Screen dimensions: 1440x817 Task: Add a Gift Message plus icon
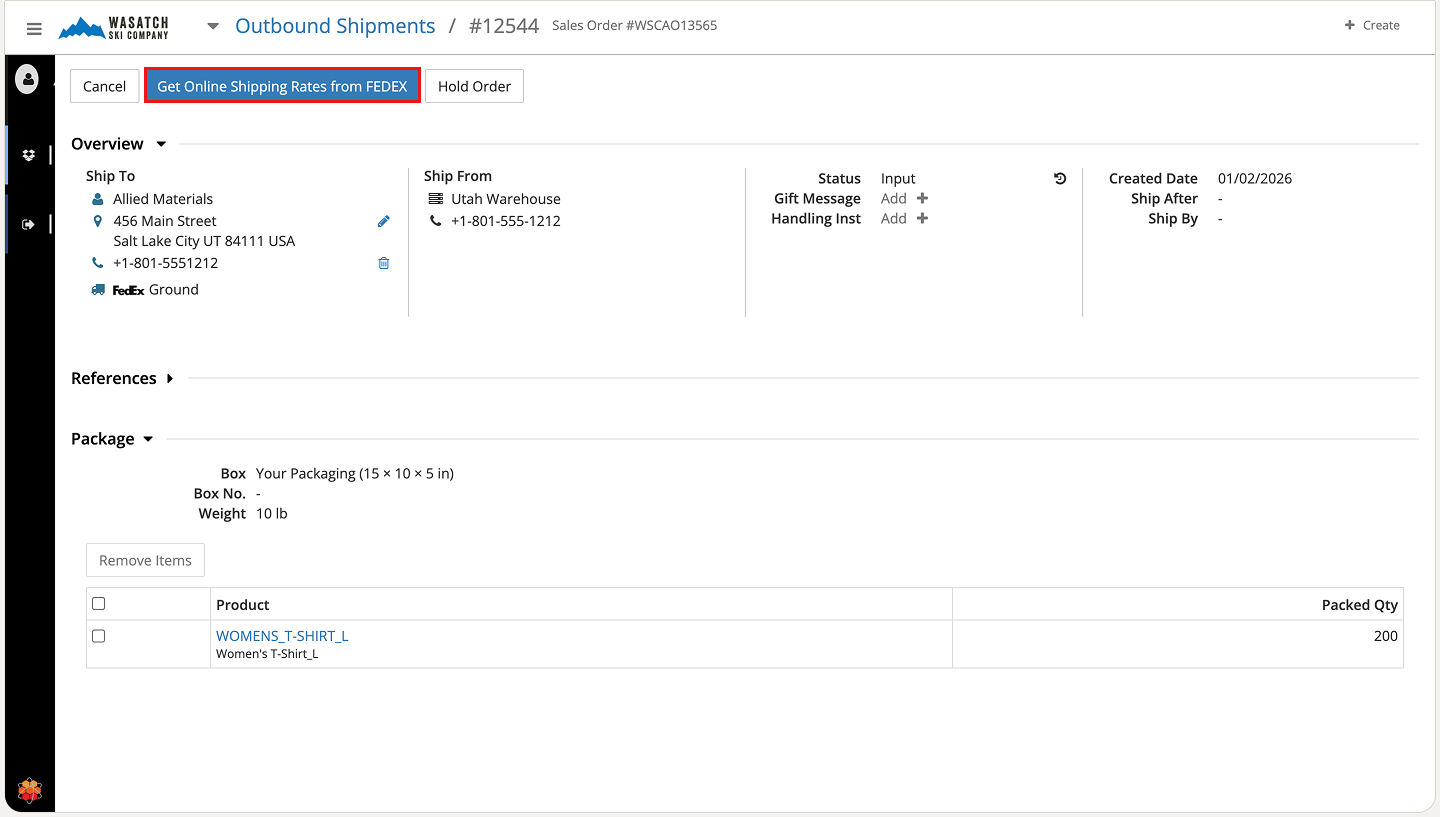(922, 199)
